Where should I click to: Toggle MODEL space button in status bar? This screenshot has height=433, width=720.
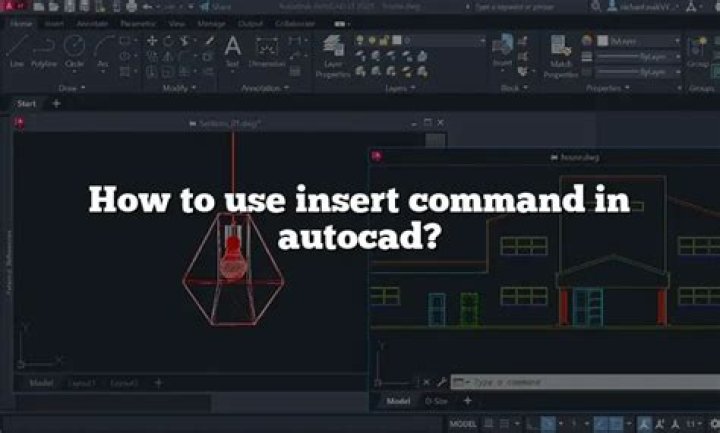pos(463,423)
